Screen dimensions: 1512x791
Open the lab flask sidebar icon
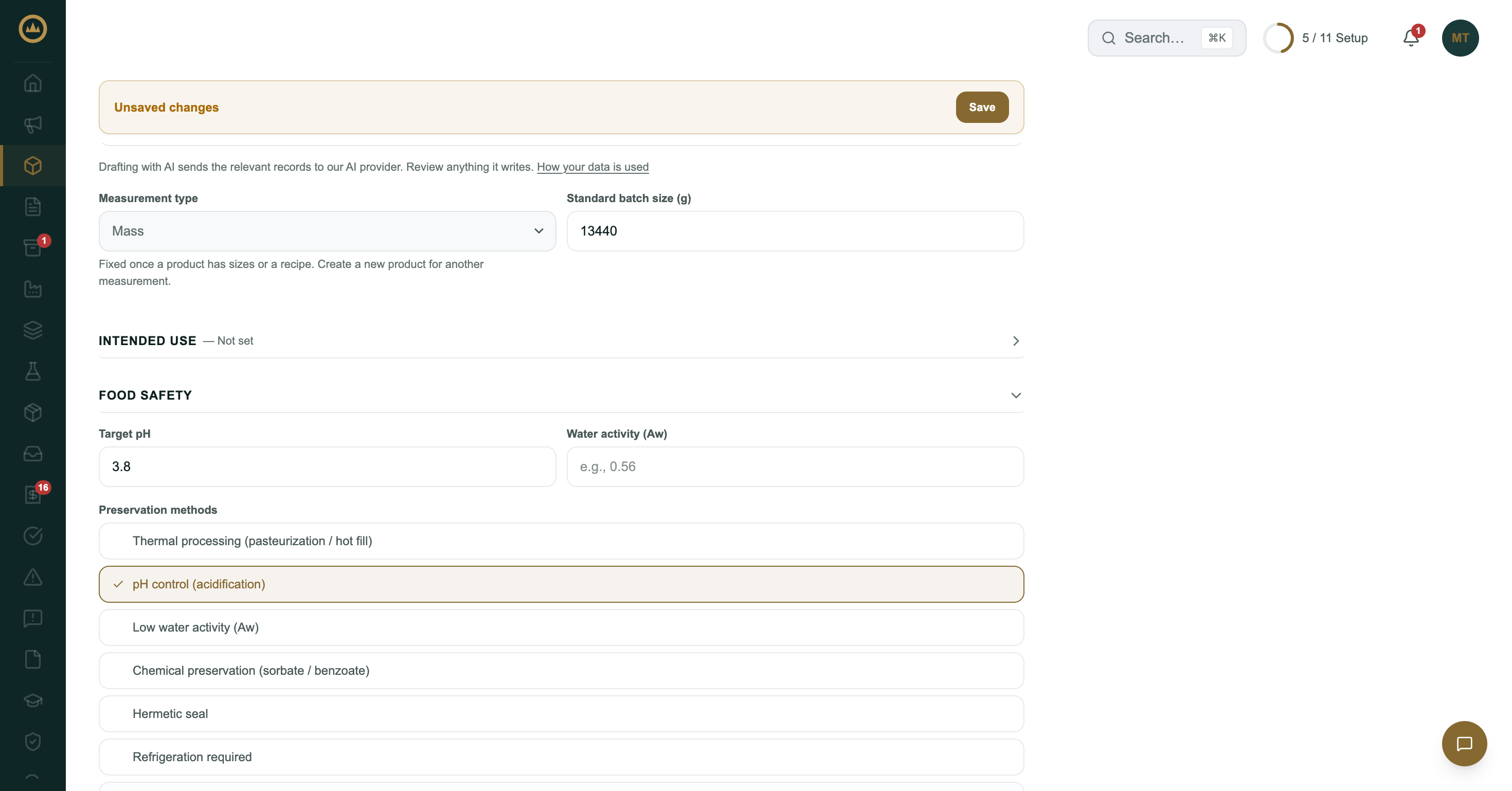(33, 371)
